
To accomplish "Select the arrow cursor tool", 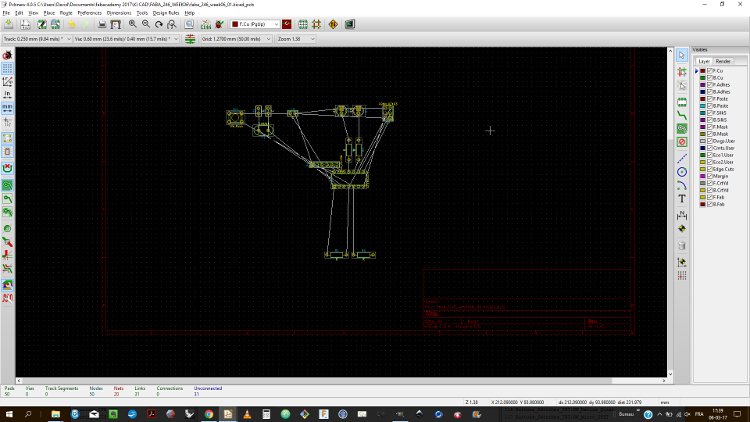I will 682,56.
